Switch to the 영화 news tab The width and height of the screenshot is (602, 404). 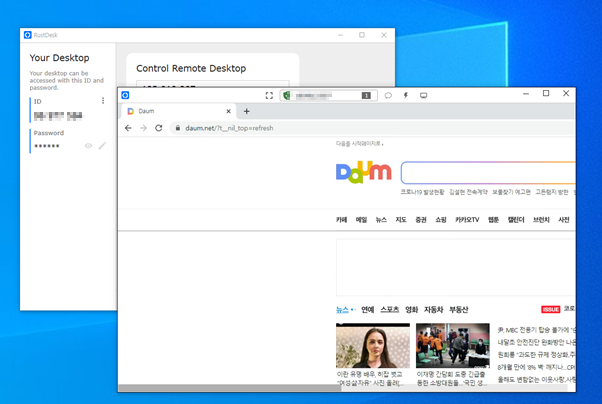click(412, 310)
